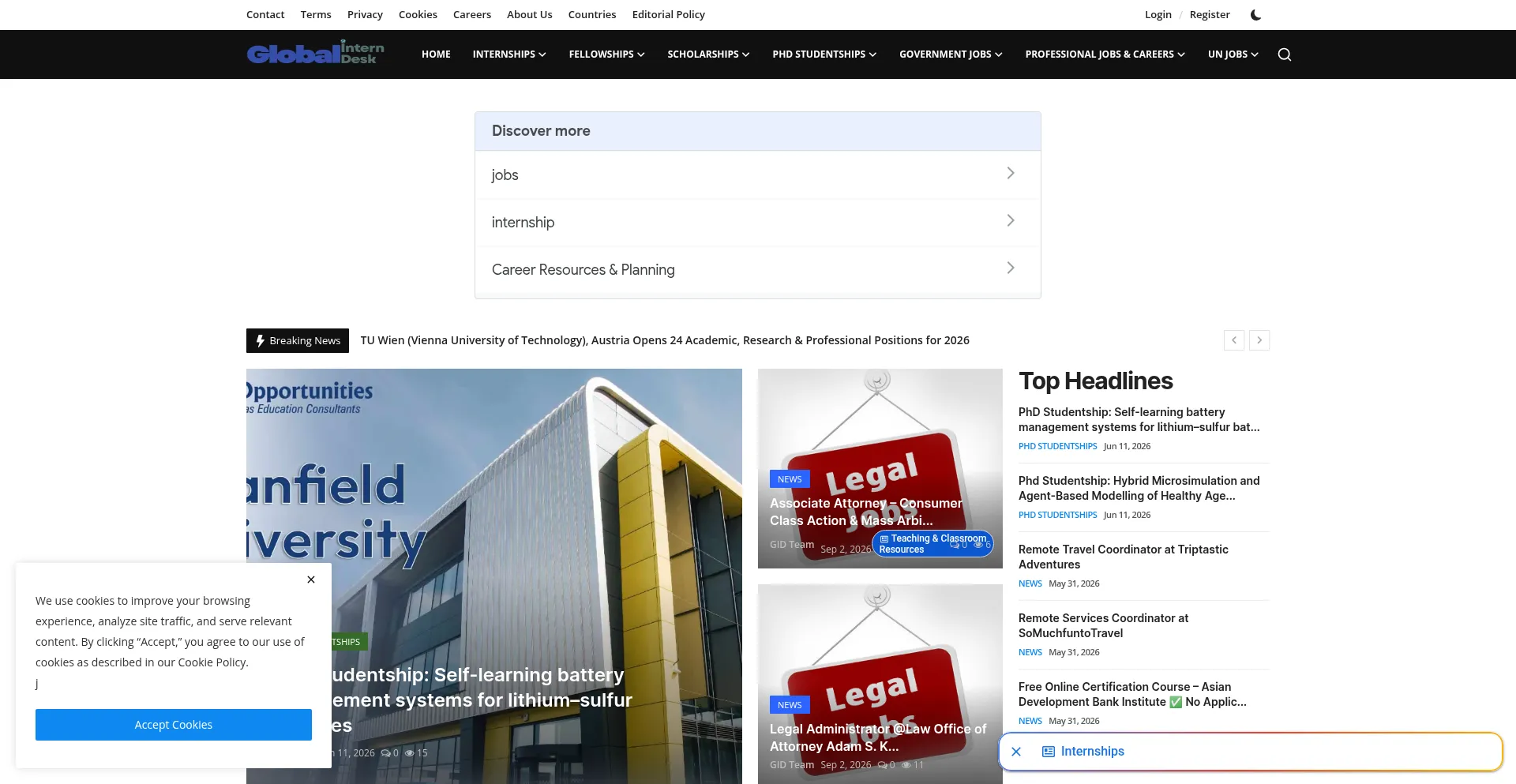Open the Cookies page link

click(x=418, y=14)
